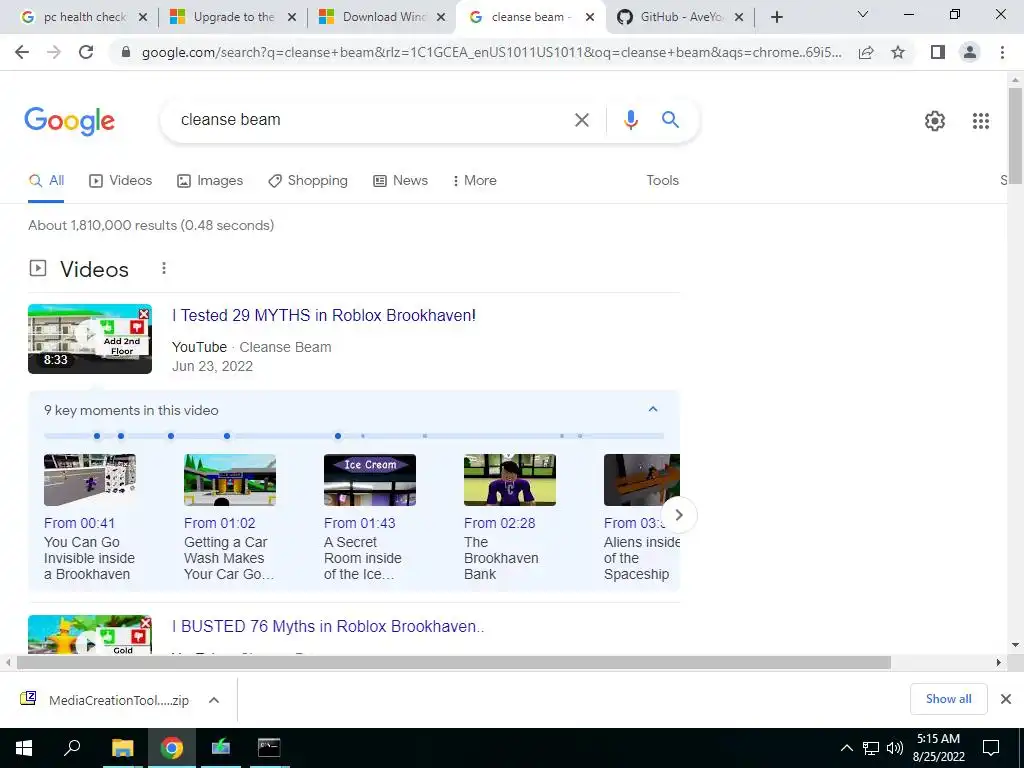This screenshot has width=1024, height=768.
Task: Click the invisible-in-Brookhaven moment thumbnail
Action: (x=90, y=480)
